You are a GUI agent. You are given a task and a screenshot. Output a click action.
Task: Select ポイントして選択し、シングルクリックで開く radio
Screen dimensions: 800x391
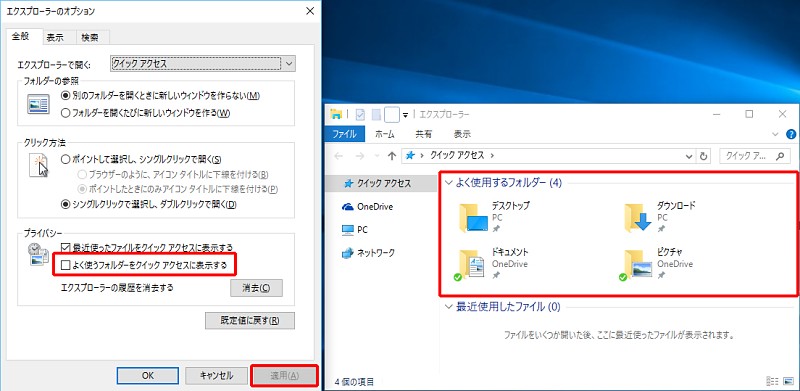pyautogui.click(x=65, y=159)
